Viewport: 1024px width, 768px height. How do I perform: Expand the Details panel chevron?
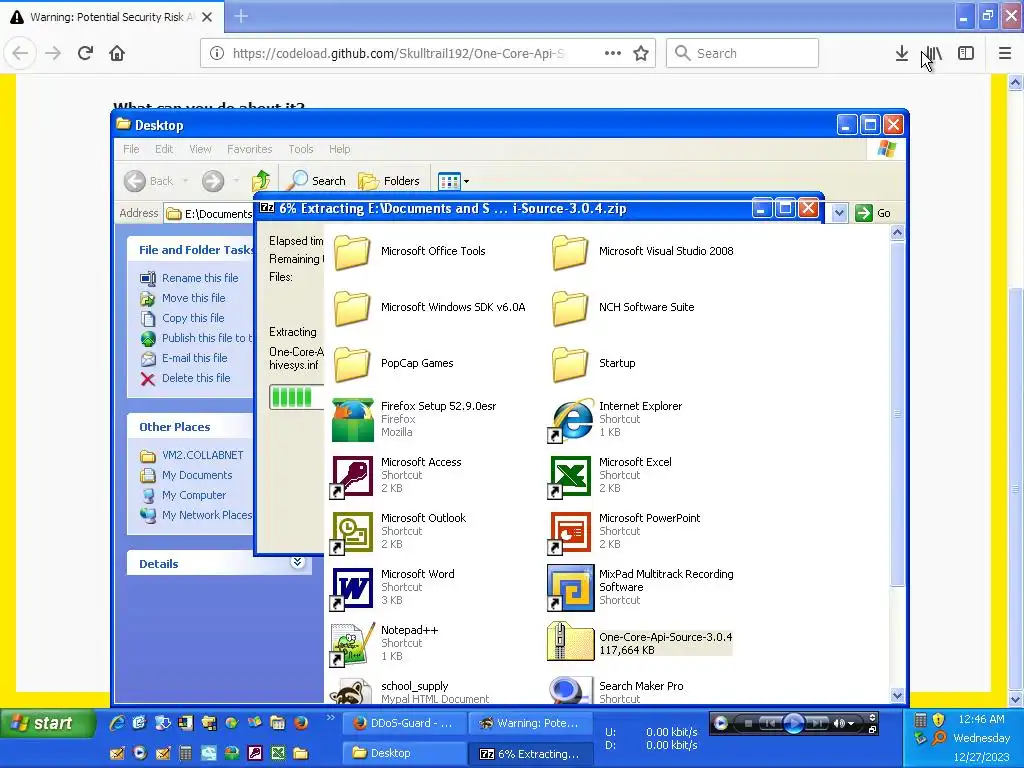point(298,562)
